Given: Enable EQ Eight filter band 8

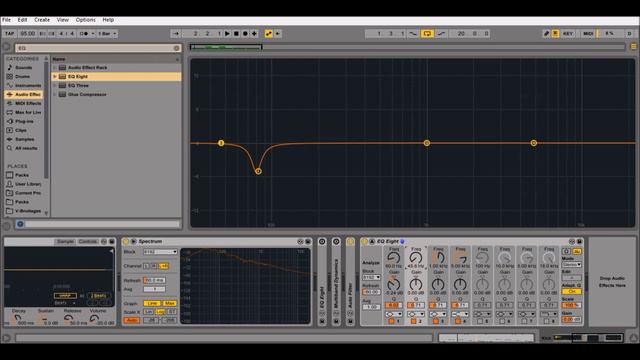Looking at the screenshot, I should (x=547, y=321).
